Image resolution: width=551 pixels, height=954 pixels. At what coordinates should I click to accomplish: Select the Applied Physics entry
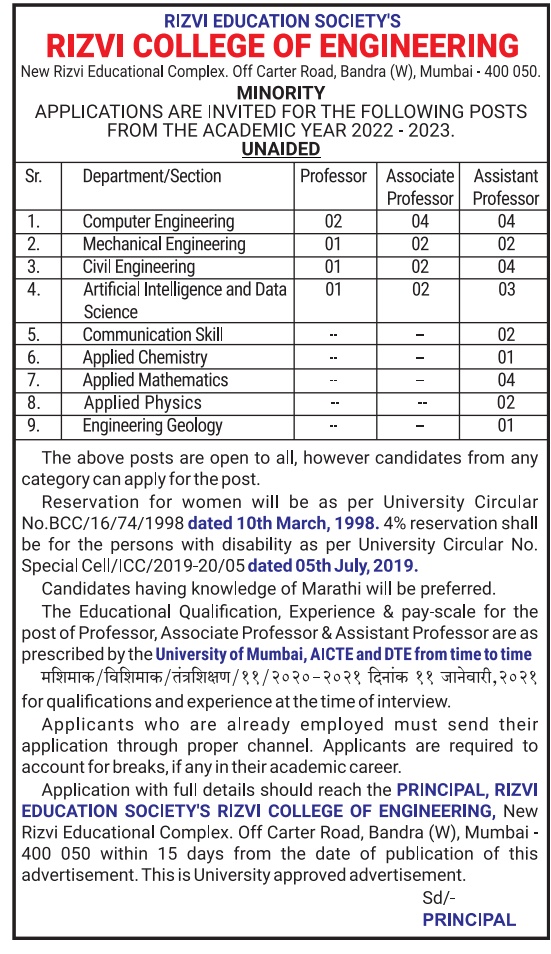[143, 403]
